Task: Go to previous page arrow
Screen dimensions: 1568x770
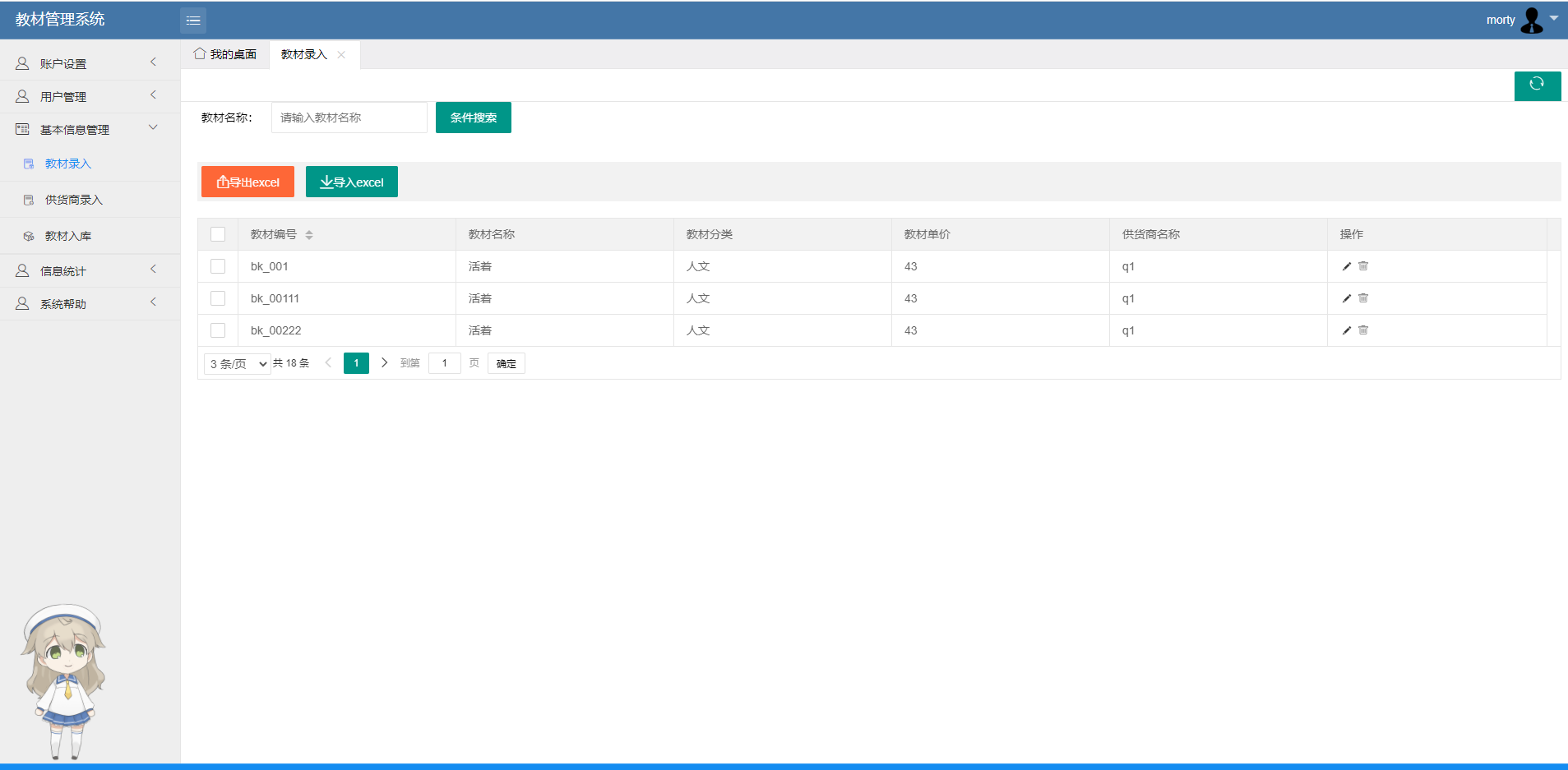Action: (x=328, y=362)
